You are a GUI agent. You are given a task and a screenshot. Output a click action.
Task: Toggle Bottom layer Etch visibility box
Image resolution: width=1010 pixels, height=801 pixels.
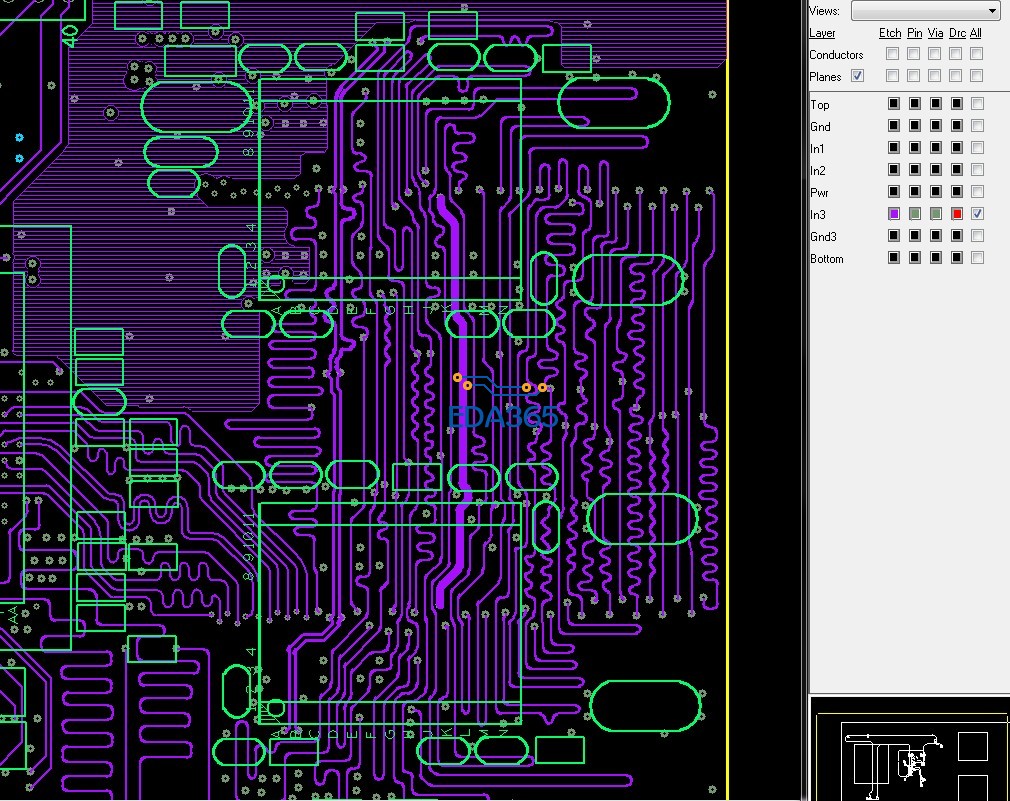[893, 258]
